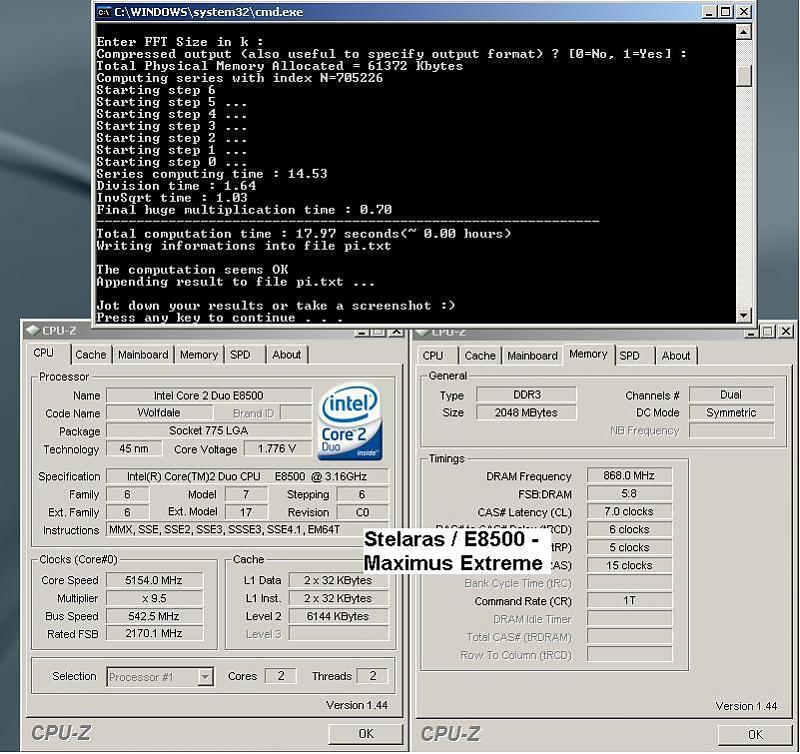Viewport: 800px width, 754px height.
Task: Click the Command Rate value 1T
Action: (x=629, y=600)
